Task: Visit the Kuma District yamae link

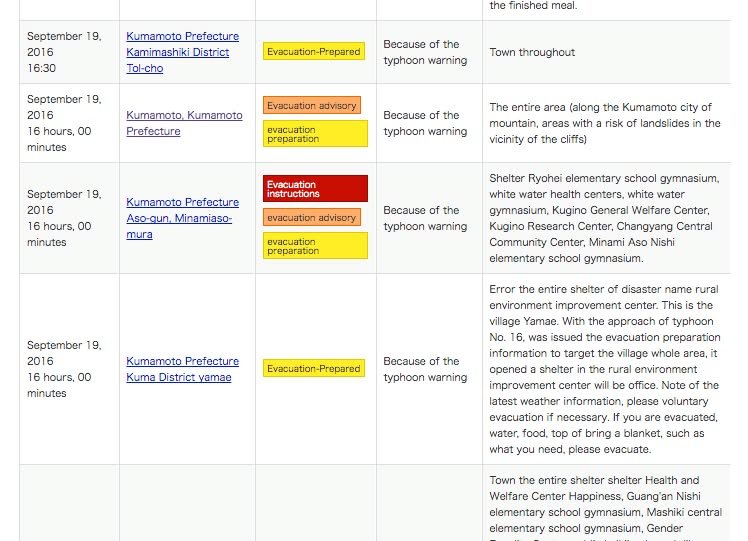Action: click(182, 369)
